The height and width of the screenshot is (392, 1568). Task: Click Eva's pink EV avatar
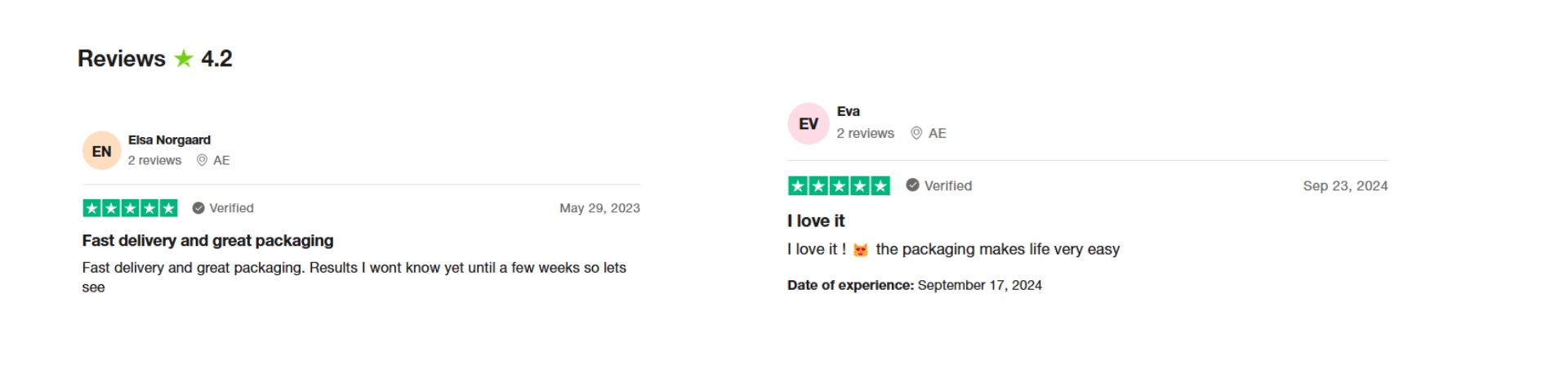[x=808, y=124]
